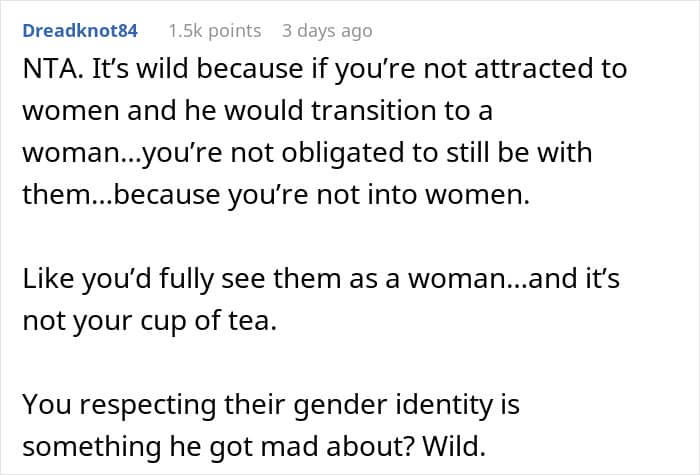Click the line "women and he would transition to a"

tap(256, 111)
